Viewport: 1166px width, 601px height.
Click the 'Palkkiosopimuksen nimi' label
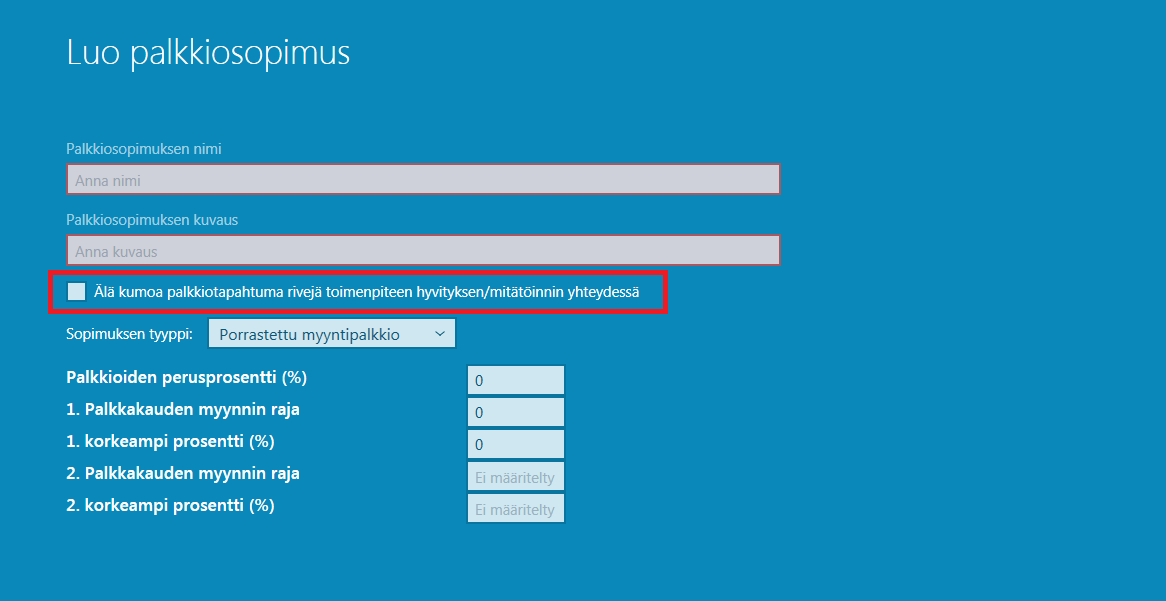tap(144, 149)
